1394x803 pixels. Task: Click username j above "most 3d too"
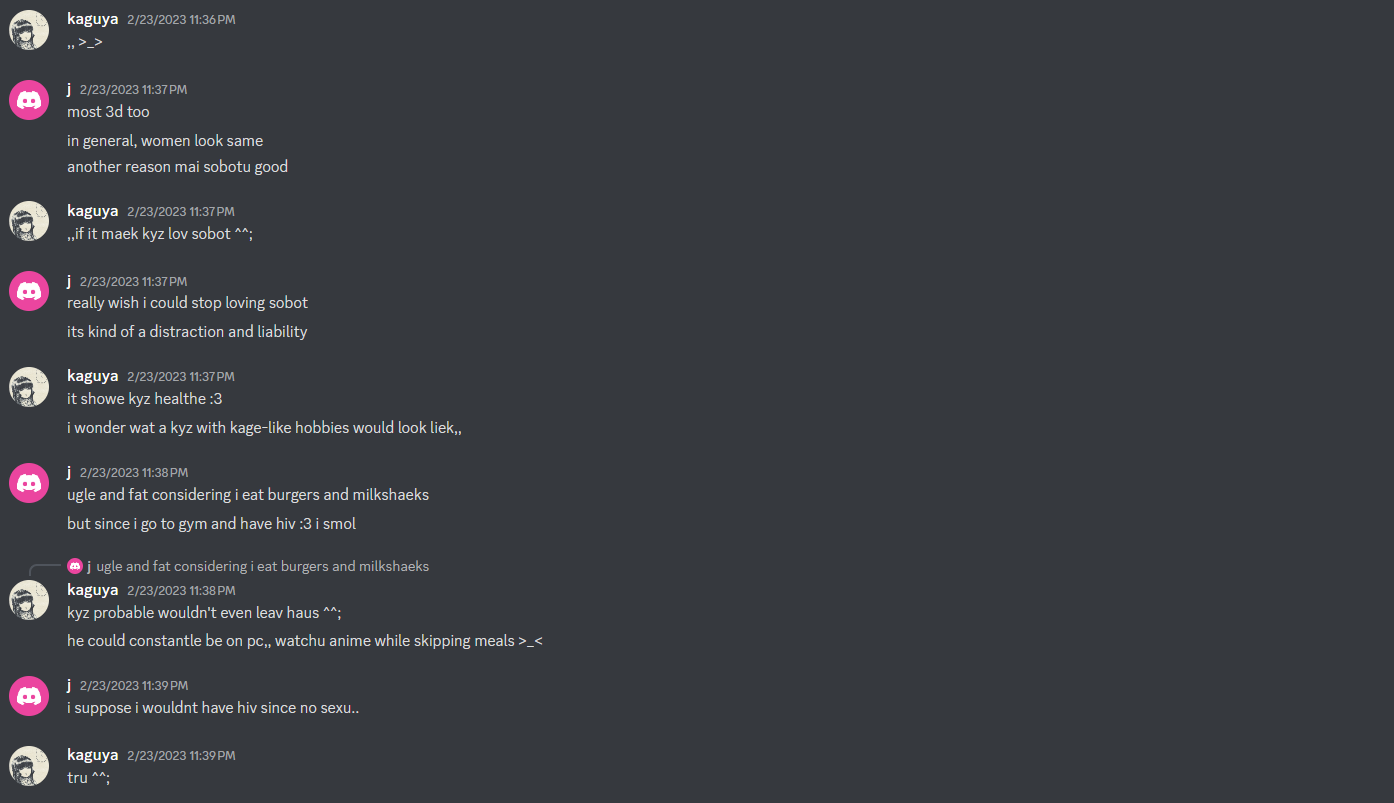[69, 89]
